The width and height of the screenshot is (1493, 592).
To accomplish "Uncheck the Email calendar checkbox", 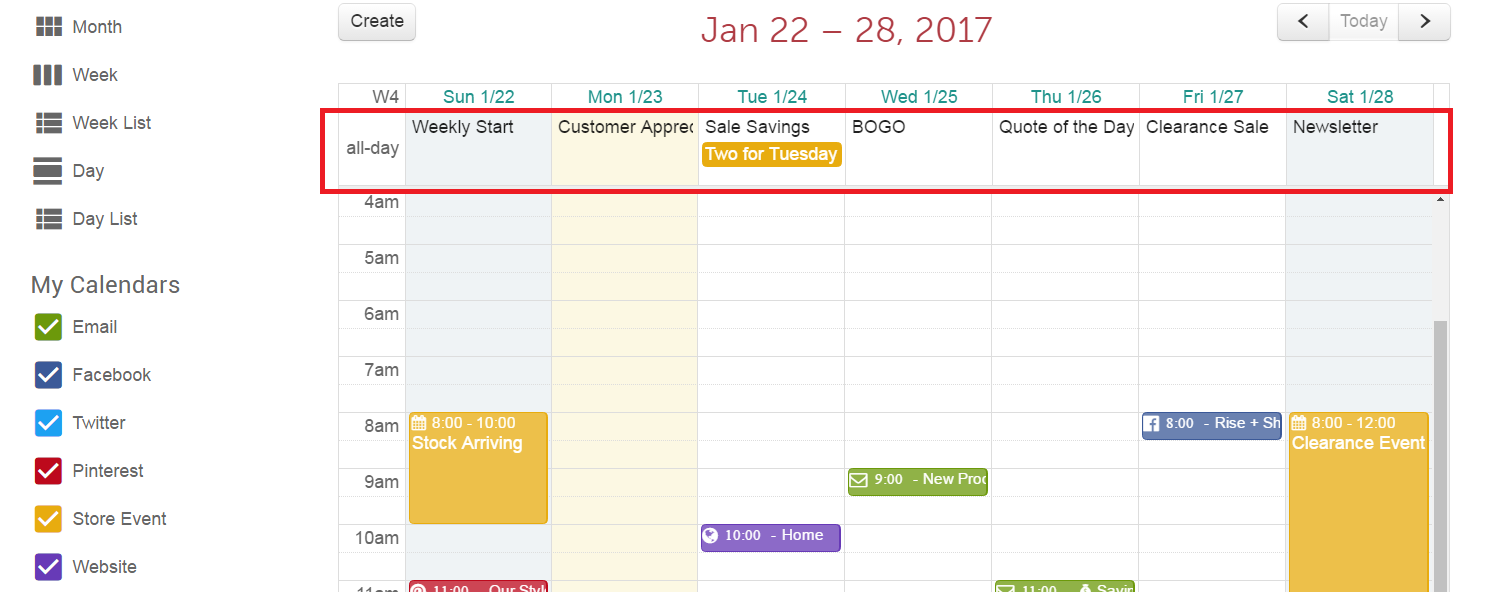I will point(49,327).
